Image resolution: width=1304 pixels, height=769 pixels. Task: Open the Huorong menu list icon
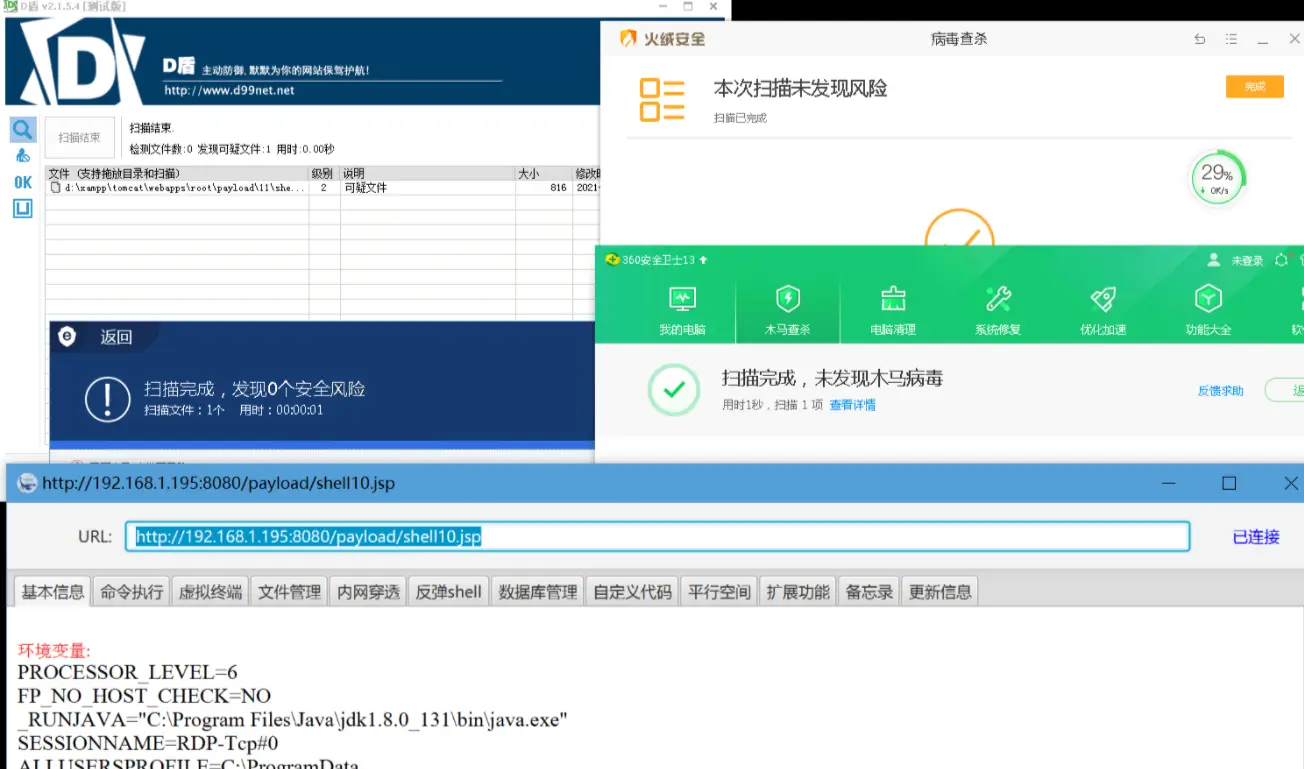(1232, 40)
